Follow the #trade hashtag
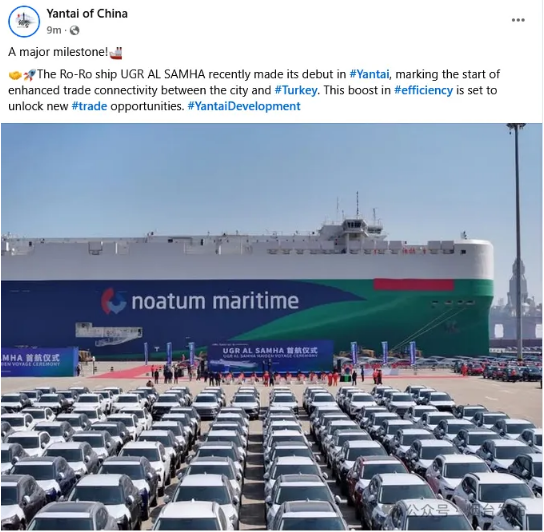 point(89,106)
